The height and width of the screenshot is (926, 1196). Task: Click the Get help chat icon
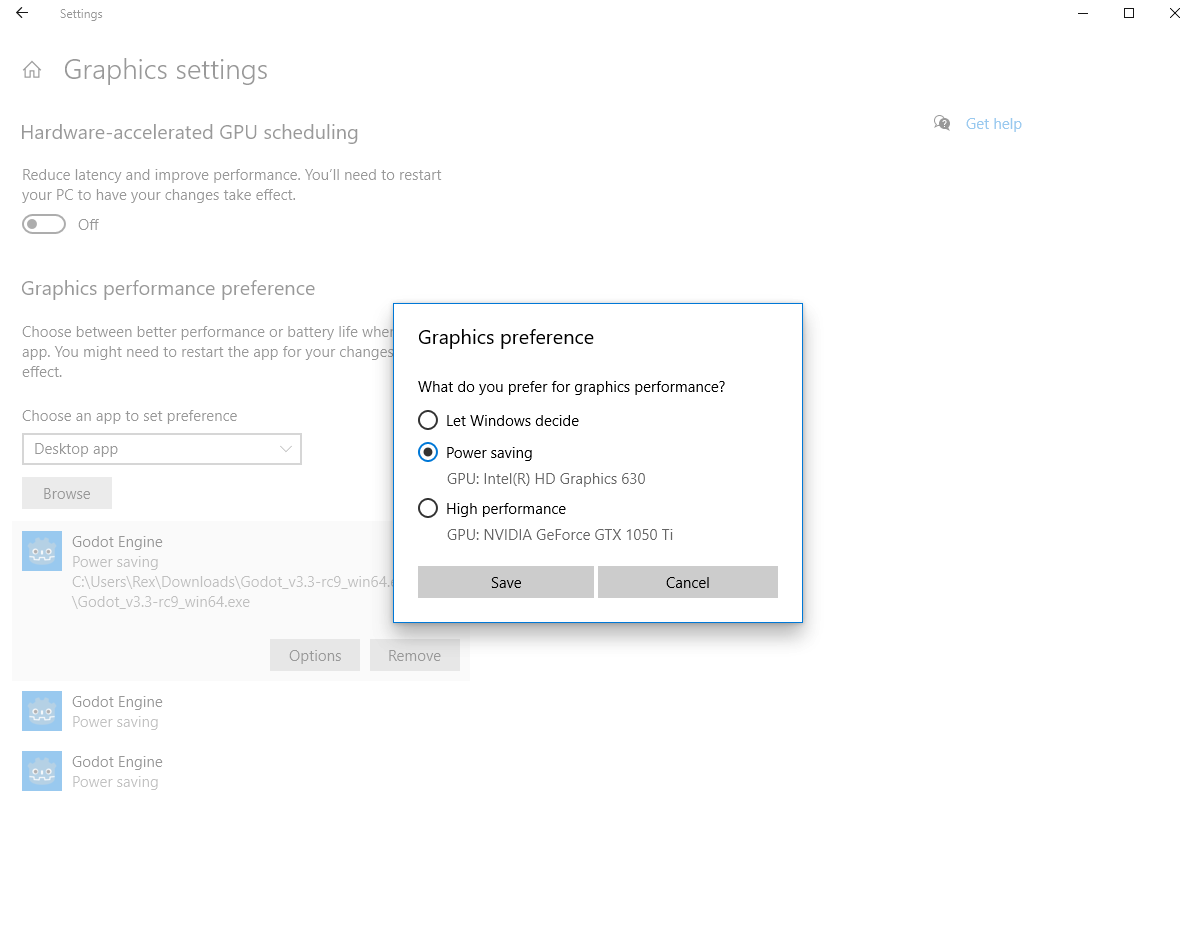tap(942, 124)
